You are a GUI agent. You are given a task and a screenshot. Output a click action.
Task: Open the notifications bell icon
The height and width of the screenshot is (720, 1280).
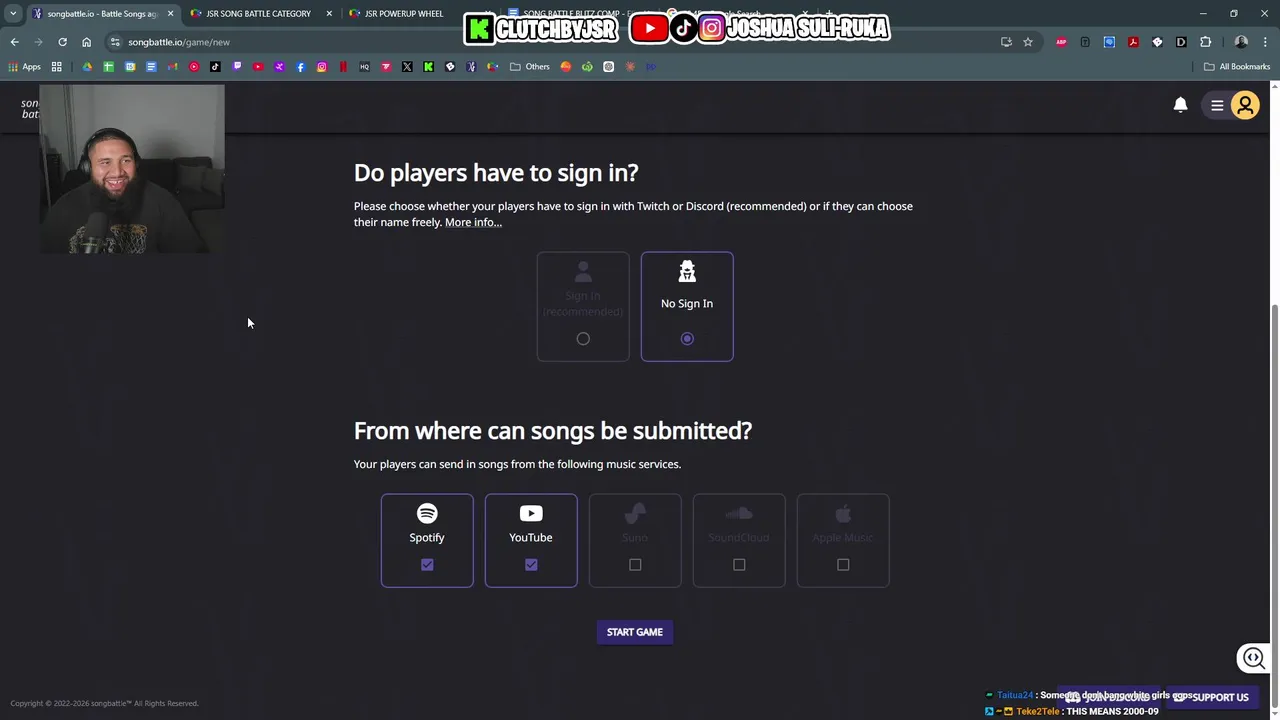tap(1180, 105)
